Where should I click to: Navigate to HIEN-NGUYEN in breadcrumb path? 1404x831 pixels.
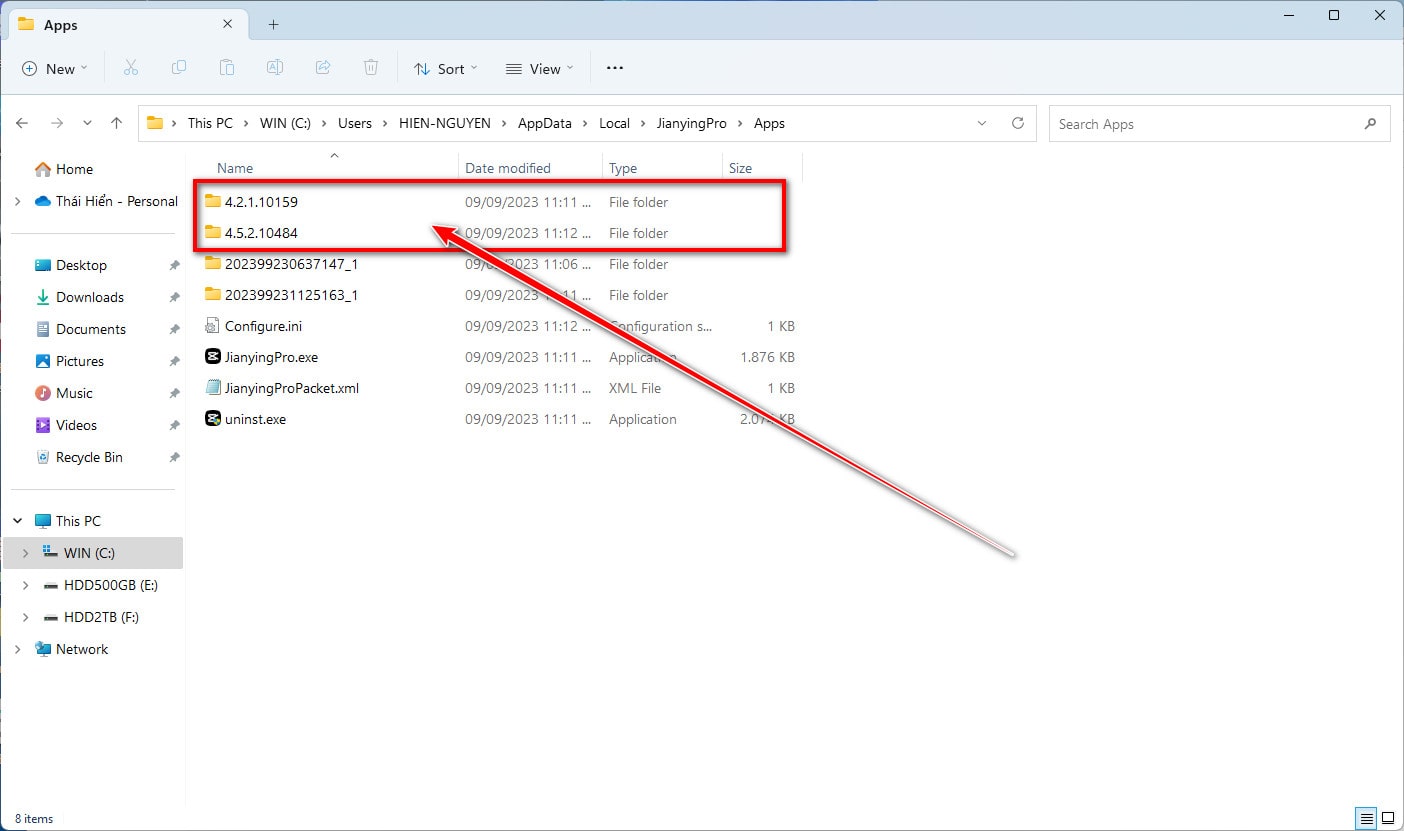click(445, 123)
